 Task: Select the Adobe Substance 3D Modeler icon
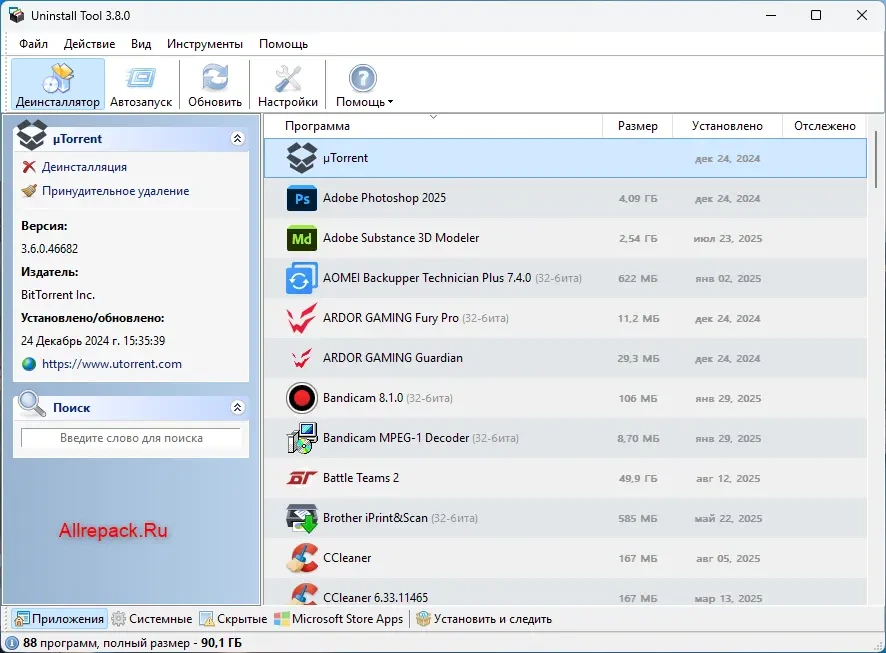(x=302, y=238)
